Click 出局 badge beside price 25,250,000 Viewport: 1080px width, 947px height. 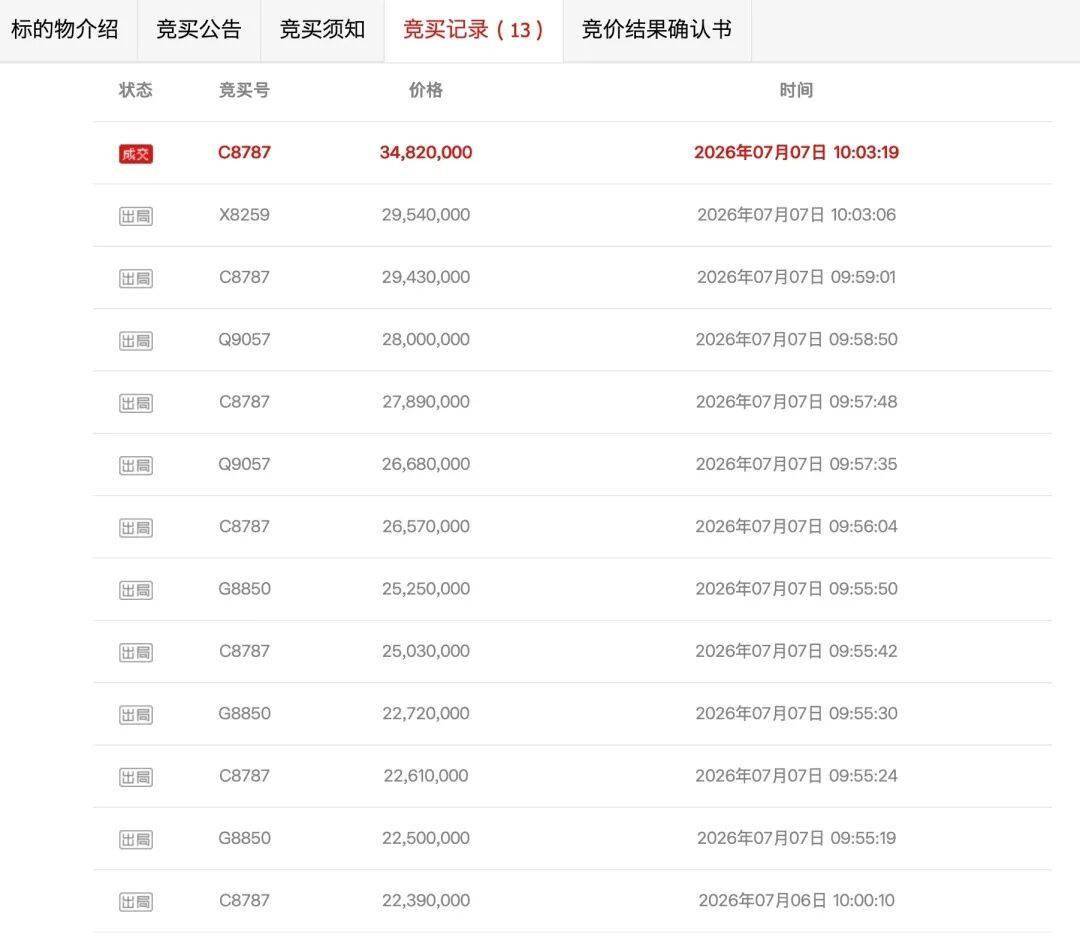pos(136,590)
